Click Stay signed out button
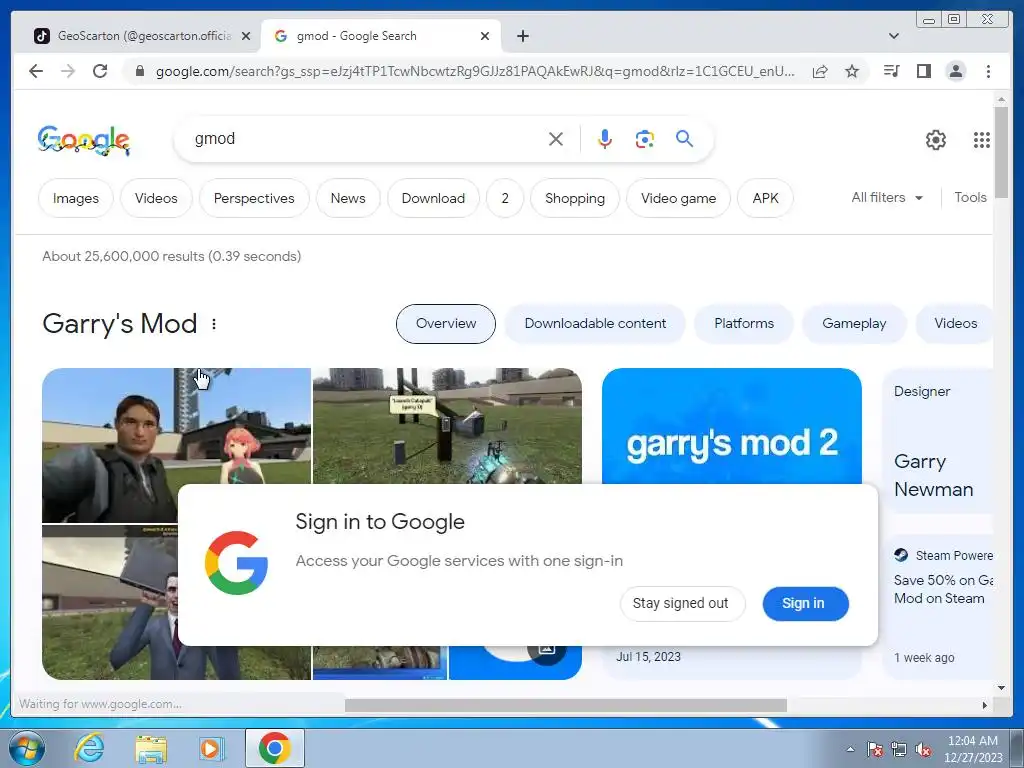 coord(680,603)
